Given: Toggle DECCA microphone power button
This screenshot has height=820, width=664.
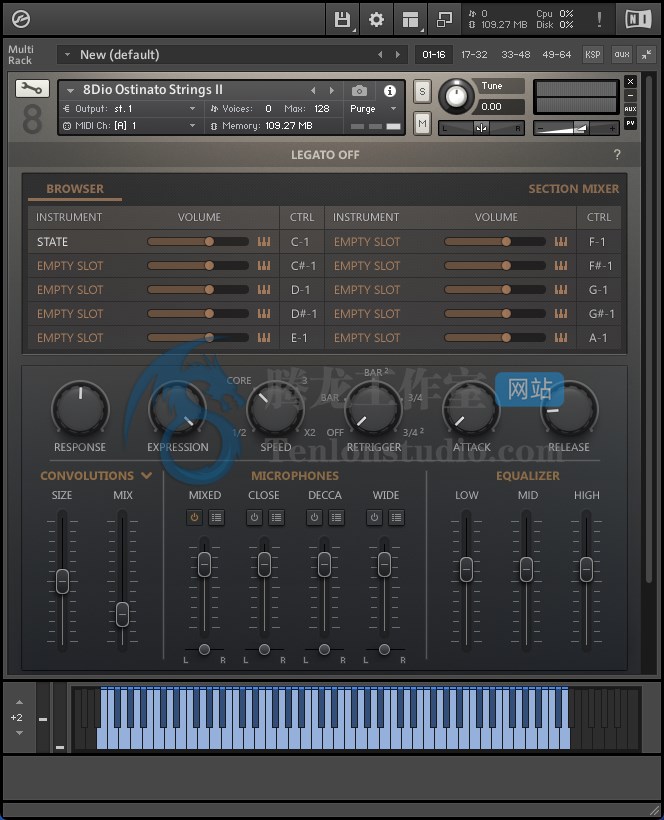Looking at the screenshot, I should (314, 518).
